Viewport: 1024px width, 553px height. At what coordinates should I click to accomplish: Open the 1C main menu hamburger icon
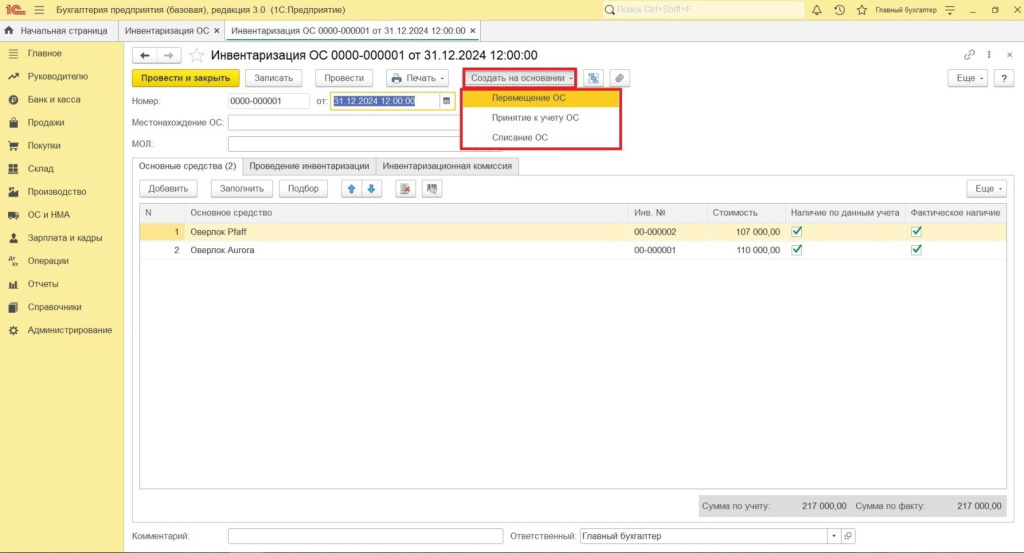[39, 10]
